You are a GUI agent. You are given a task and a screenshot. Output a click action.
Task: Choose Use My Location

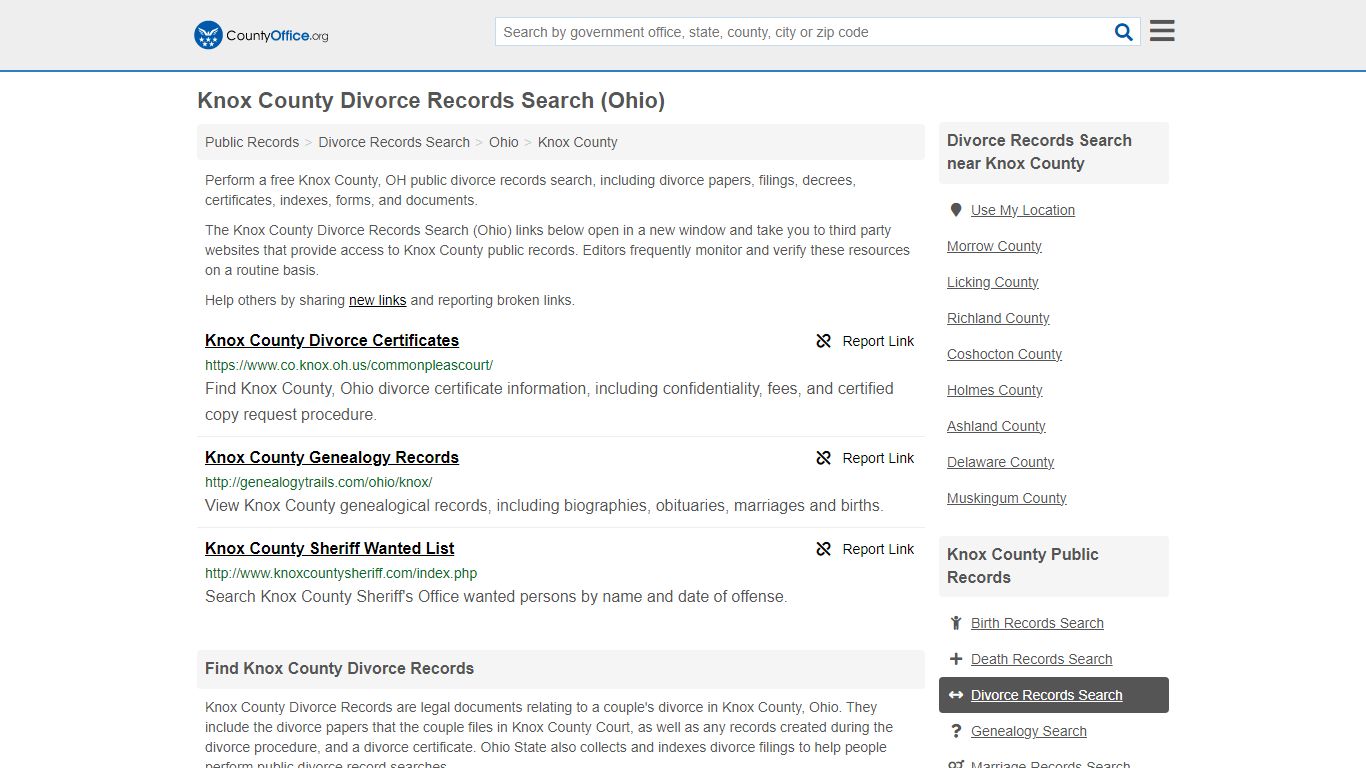point(1023,210)
